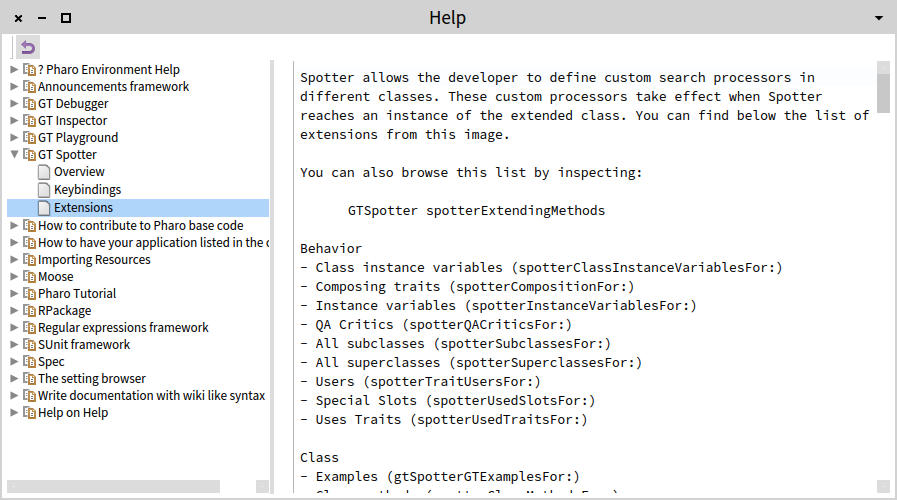Click the topic tree scroll right button

(x=262, y=486)
